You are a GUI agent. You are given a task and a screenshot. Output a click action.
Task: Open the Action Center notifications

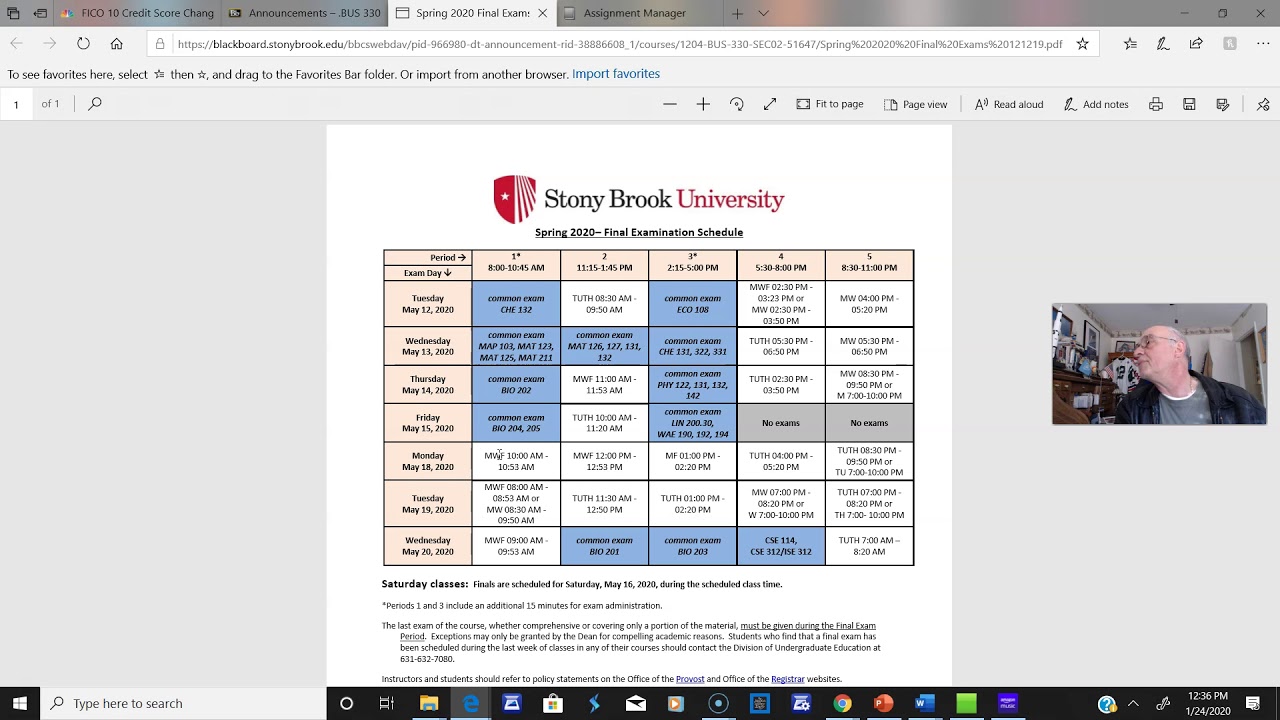(1253, 703)
